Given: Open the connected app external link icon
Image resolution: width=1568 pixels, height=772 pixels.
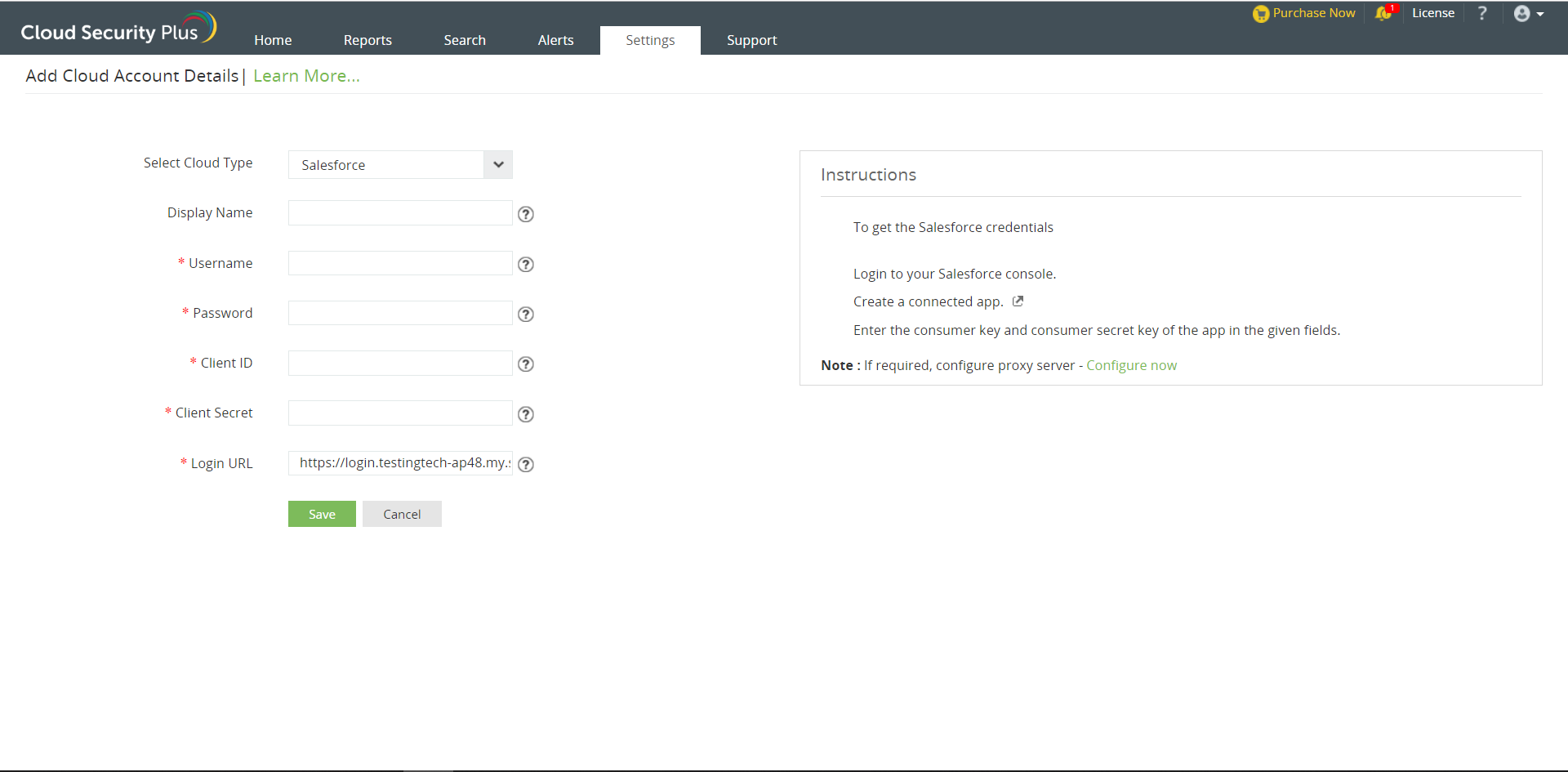Looking at the screenshot, I should pyautogui.click(x=1018, y=301).
